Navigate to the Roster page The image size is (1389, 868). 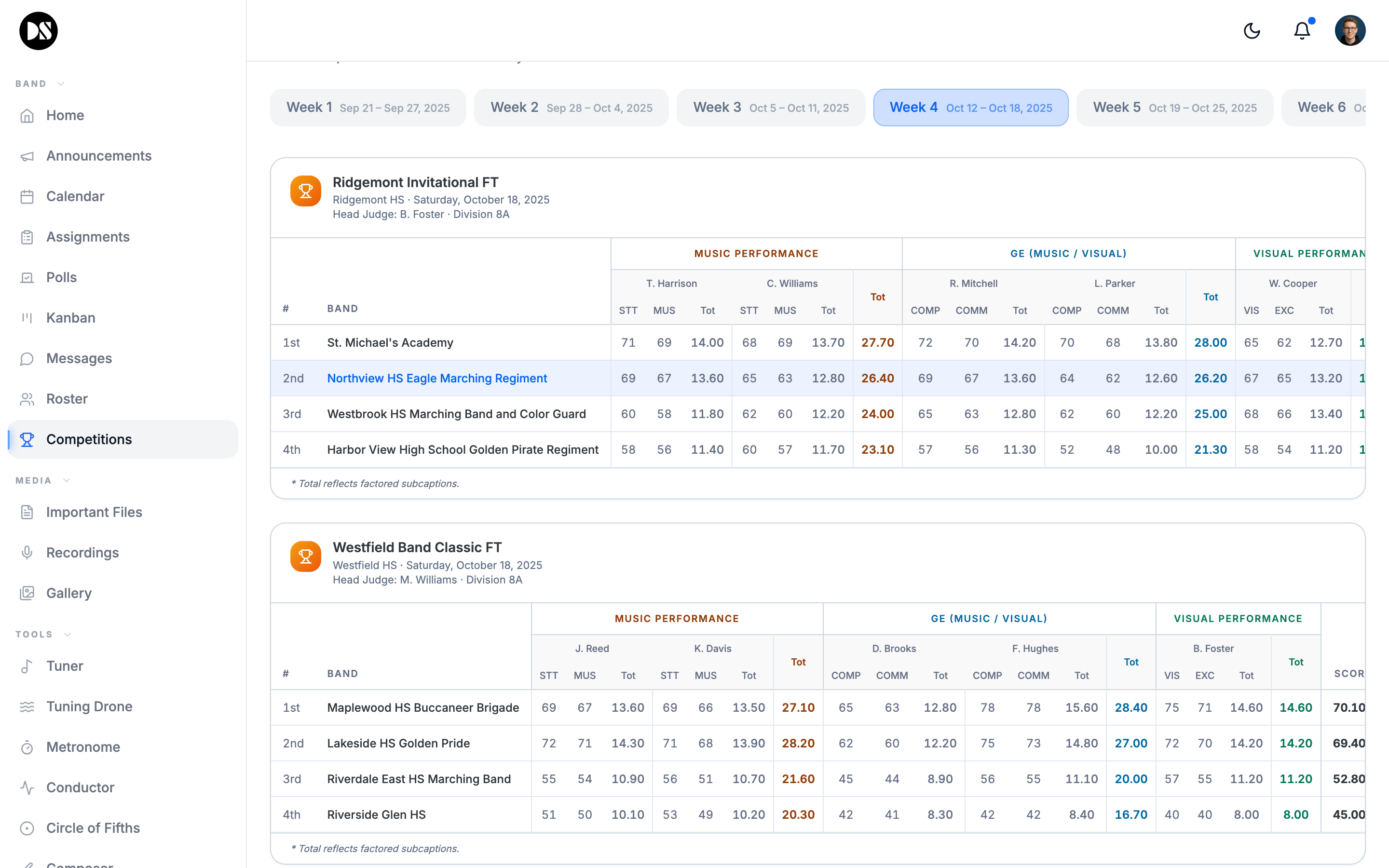67,398
